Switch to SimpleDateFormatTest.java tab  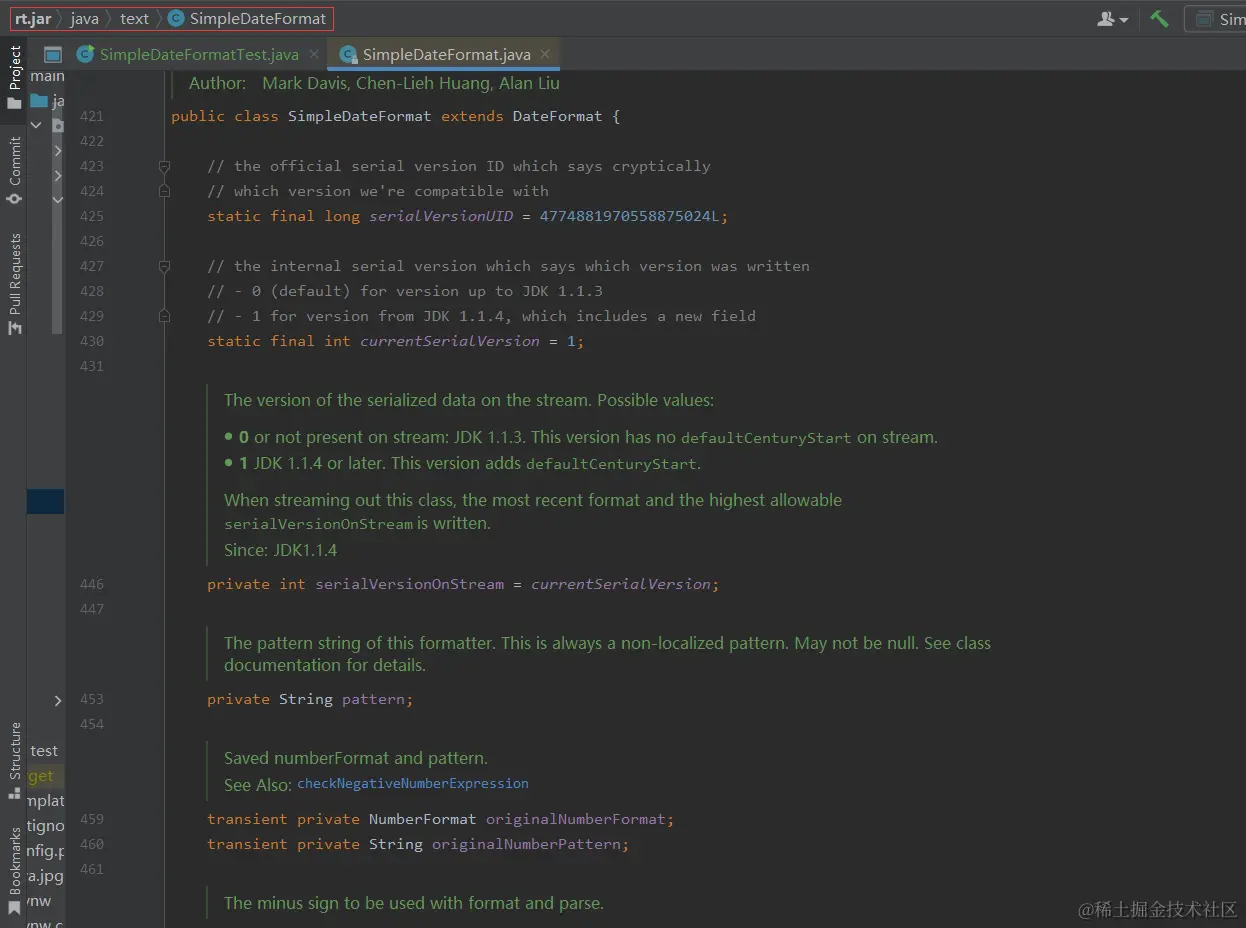click(x=199, y=54)
